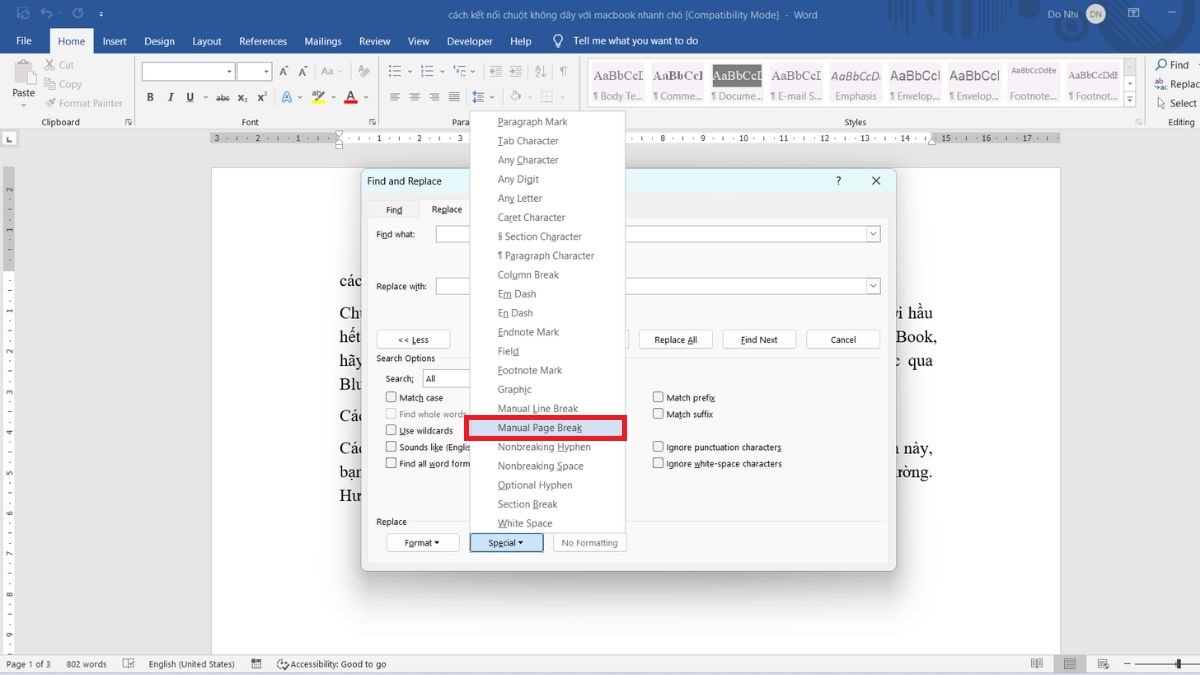Open Help for the Find and Replace dialog
The width and height of the screenshot is (1200, 675).
tap(838, 181)
